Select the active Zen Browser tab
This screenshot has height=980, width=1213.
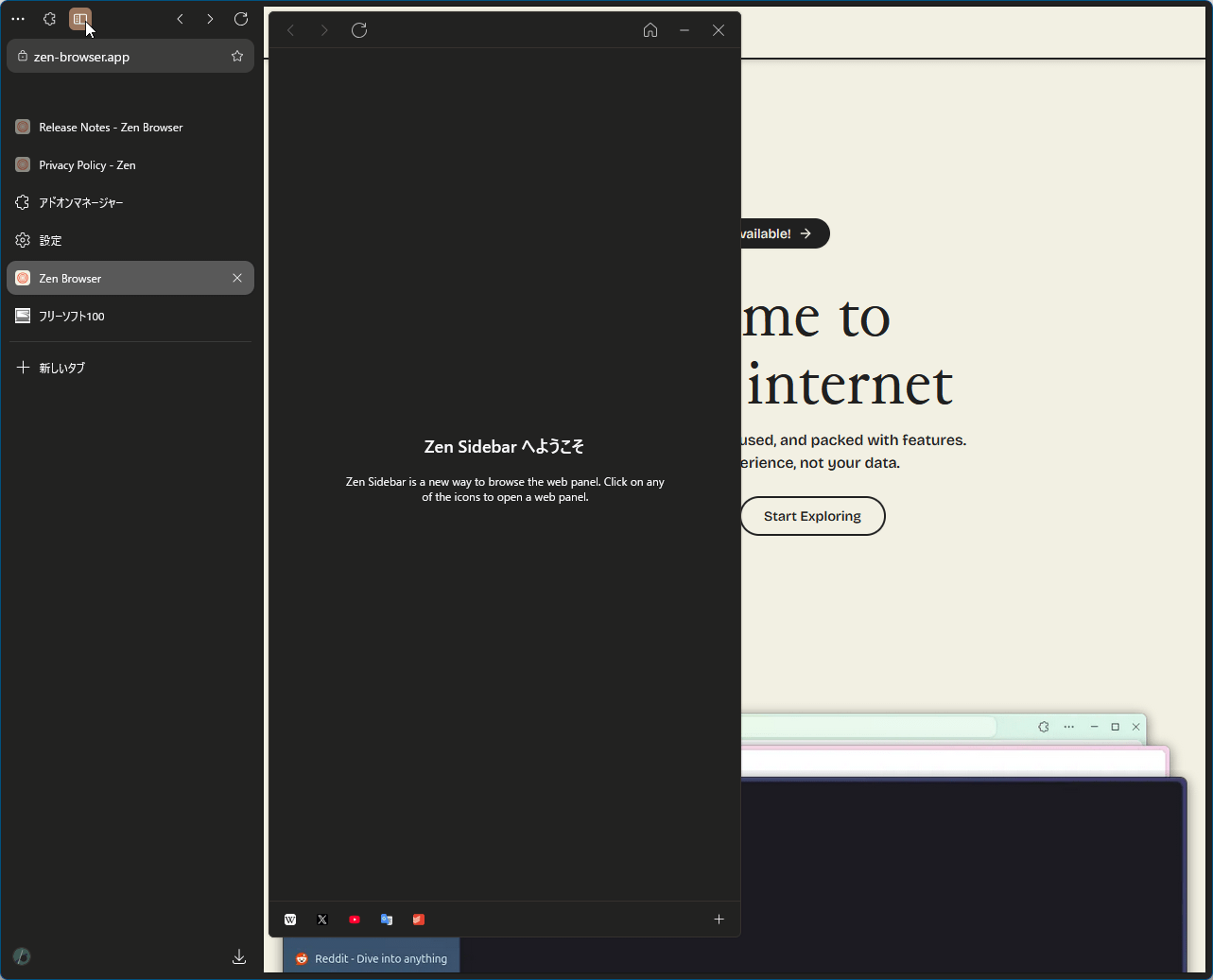pos(130,278)
